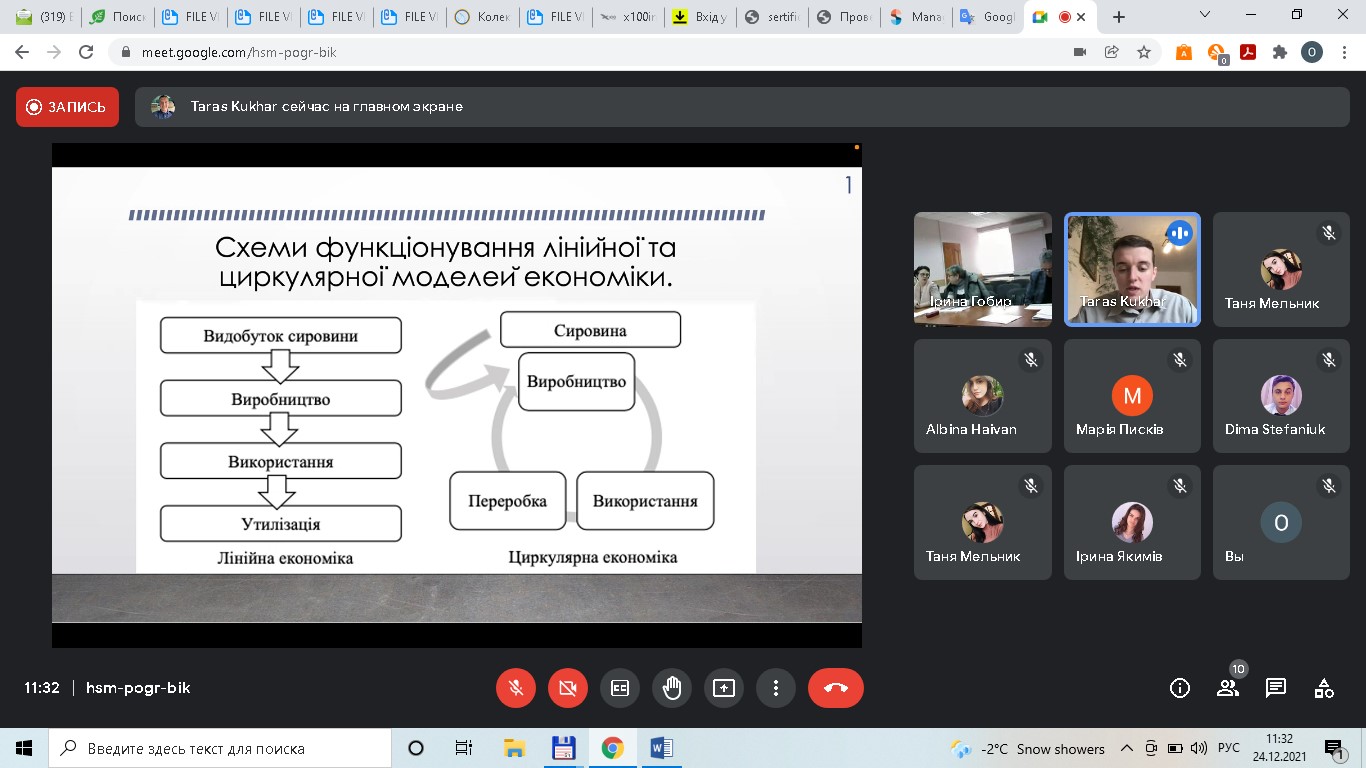
Task: Select the Марія Писків participant tile
Action: pyautogui.click(x=1132, y=396)
